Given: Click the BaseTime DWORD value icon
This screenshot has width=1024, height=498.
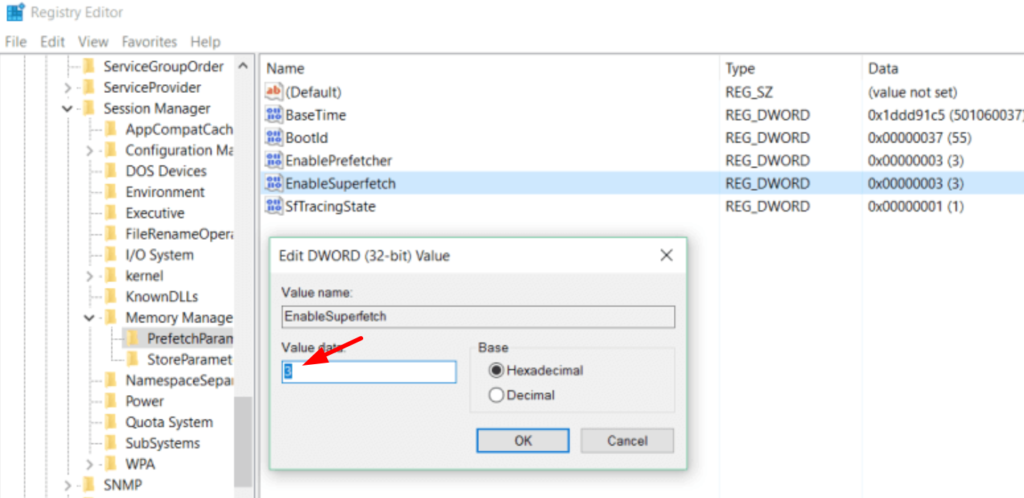Looking at the screenshot, I should point(273,115).
